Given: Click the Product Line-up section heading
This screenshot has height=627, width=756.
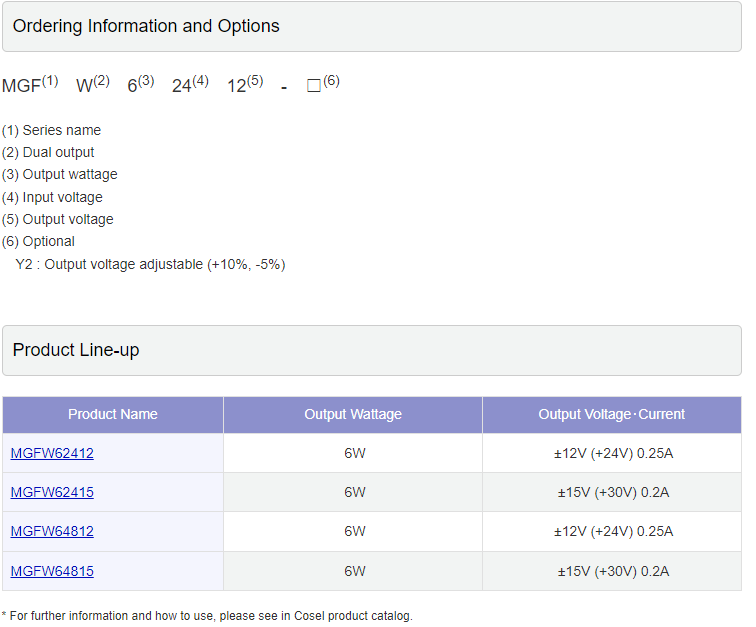Looking at the screenshot, I should [x=76, y=350].
